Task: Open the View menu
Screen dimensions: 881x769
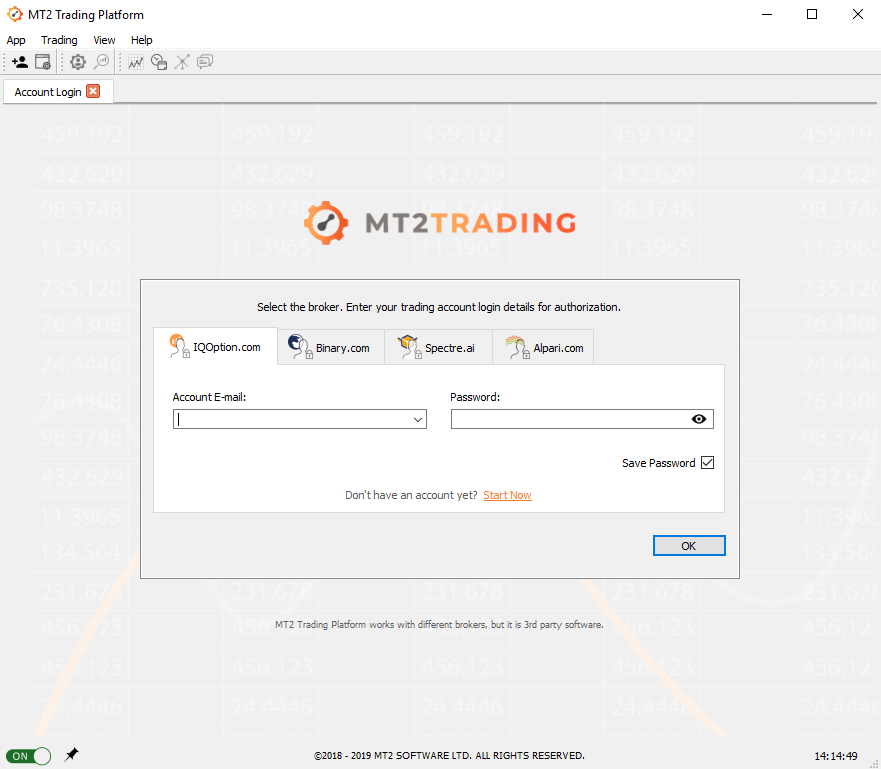Action: click(x=104, y=40)
